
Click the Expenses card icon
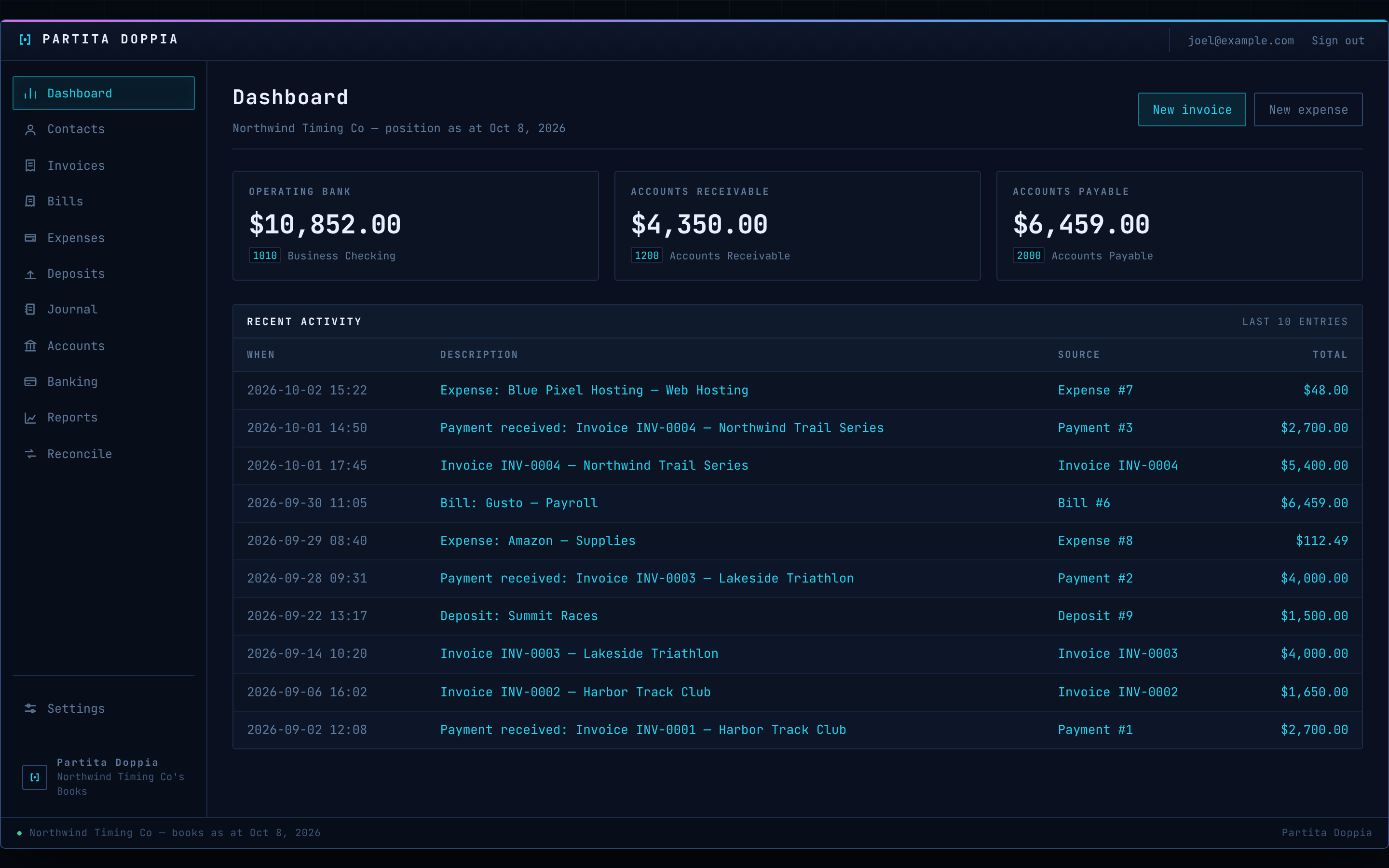(30, 238)
